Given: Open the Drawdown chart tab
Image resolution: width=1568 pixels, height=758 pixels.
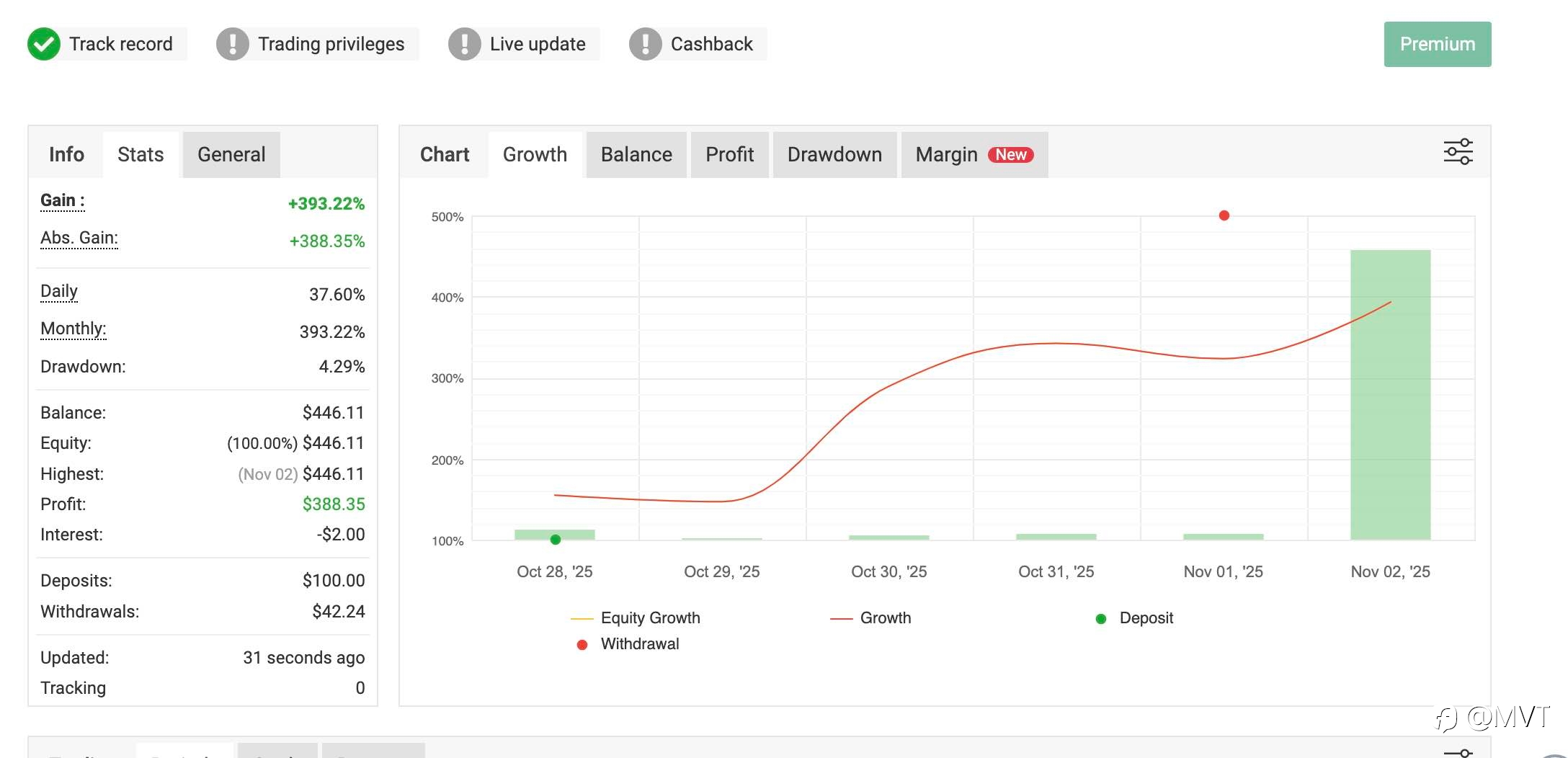Looking at the screenshot, I should (834, 155).
